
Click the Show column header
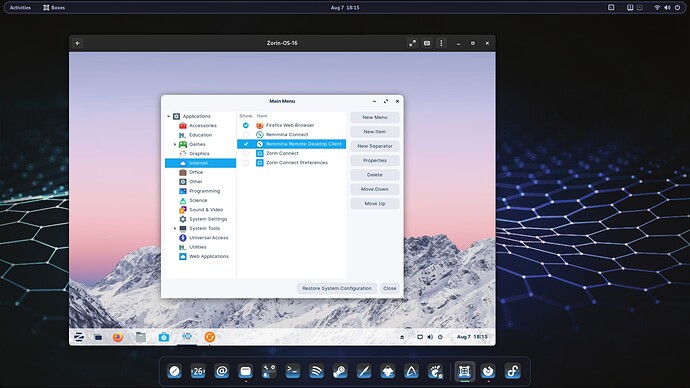tap(246, 116)
